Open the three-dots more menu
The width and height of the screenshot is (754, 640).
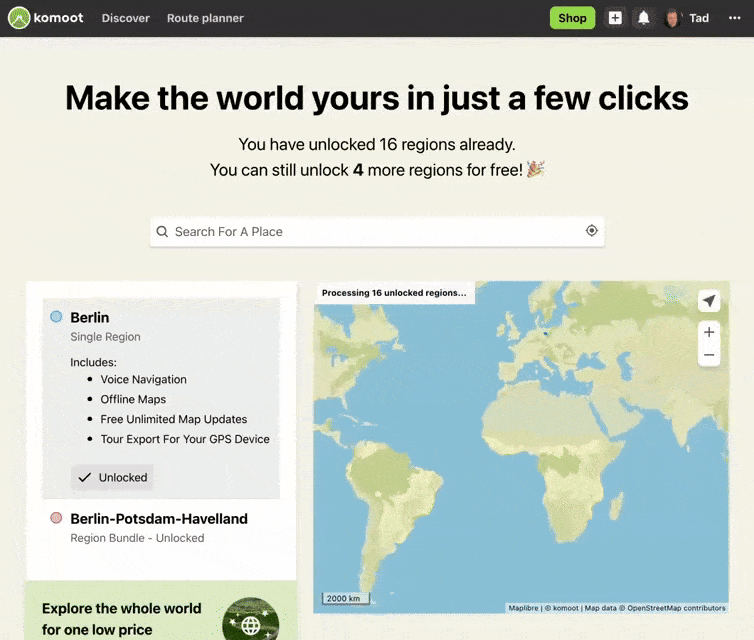pos(734,18)
